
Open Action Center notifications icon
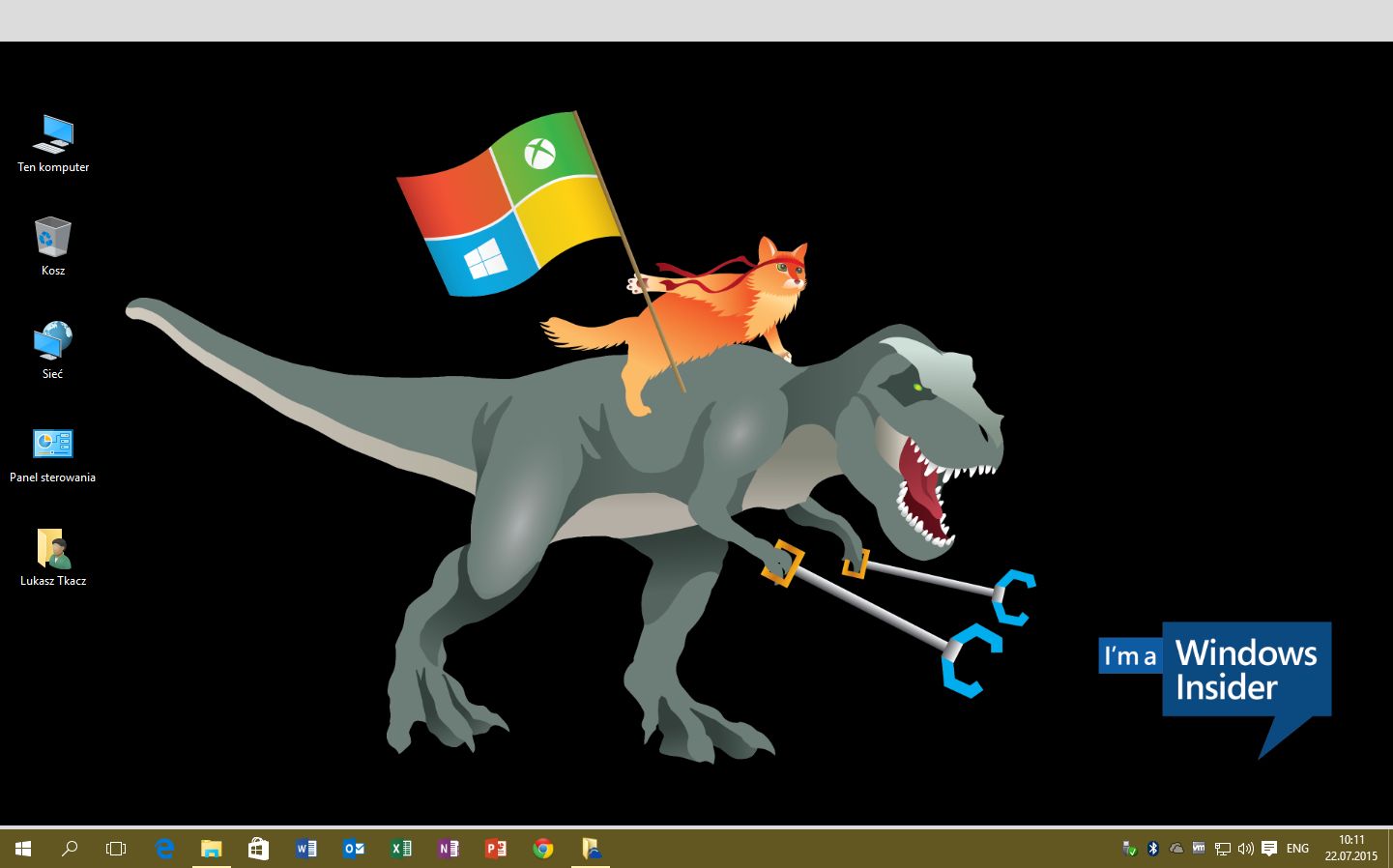(x=1269, y=849)
